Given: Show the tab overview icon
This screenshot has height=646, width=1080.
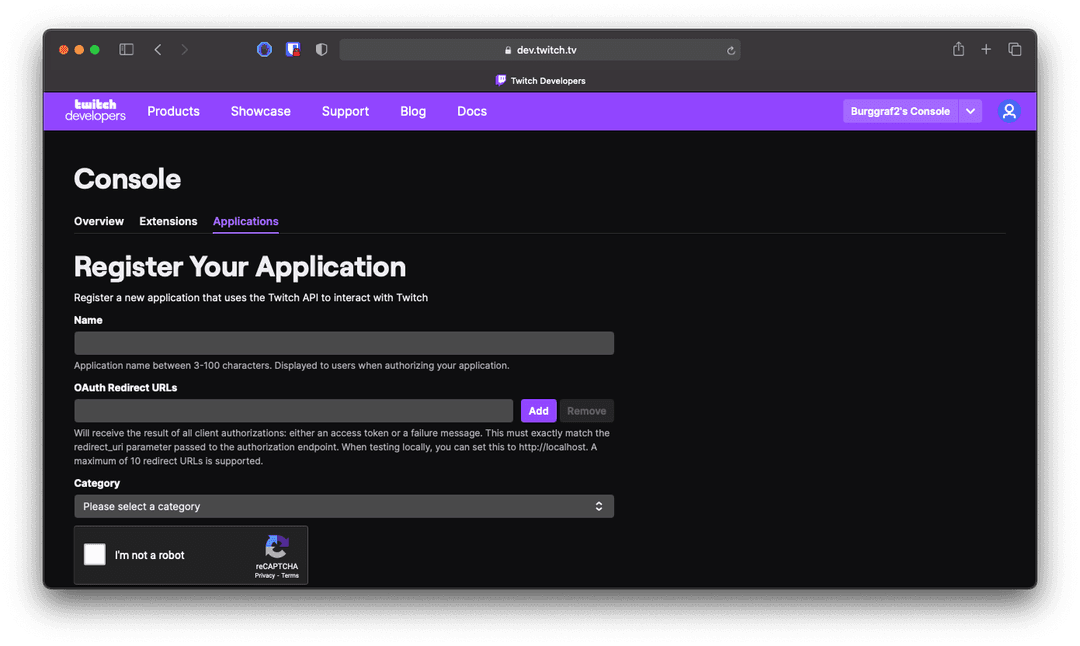Looking at the screenshot, I should tap(1014, 48).
